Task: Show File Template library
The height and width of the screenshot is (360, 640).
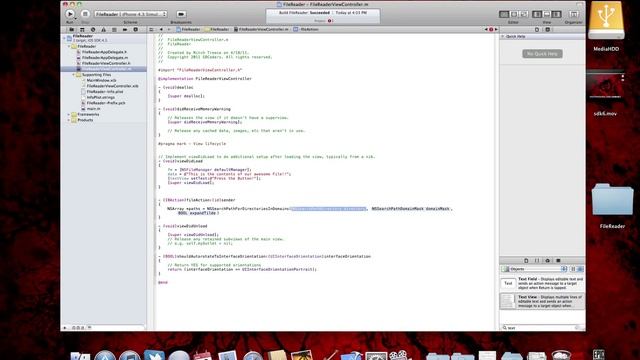Action: [x=526, y=260]
